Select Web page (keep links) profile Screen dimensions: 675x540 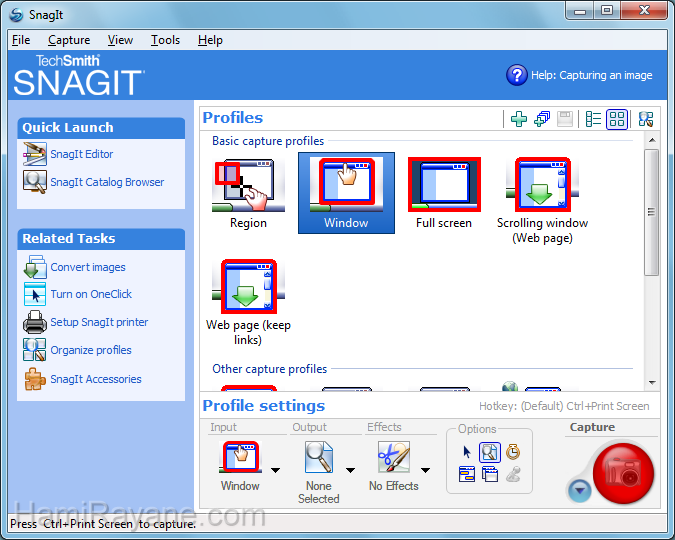pos(248,302)
